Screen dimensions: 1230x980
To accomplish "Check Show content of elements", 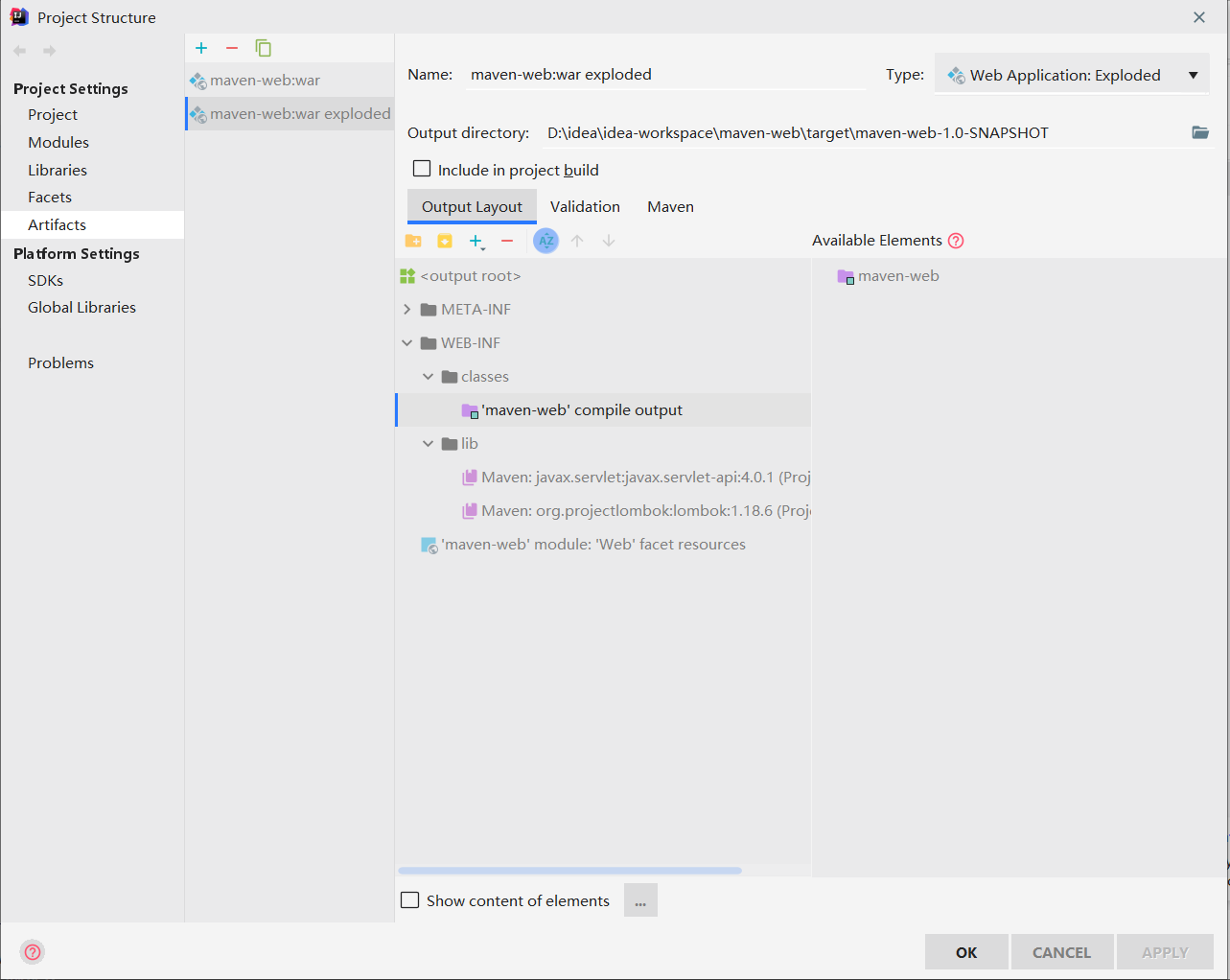I will click(410, 900).
